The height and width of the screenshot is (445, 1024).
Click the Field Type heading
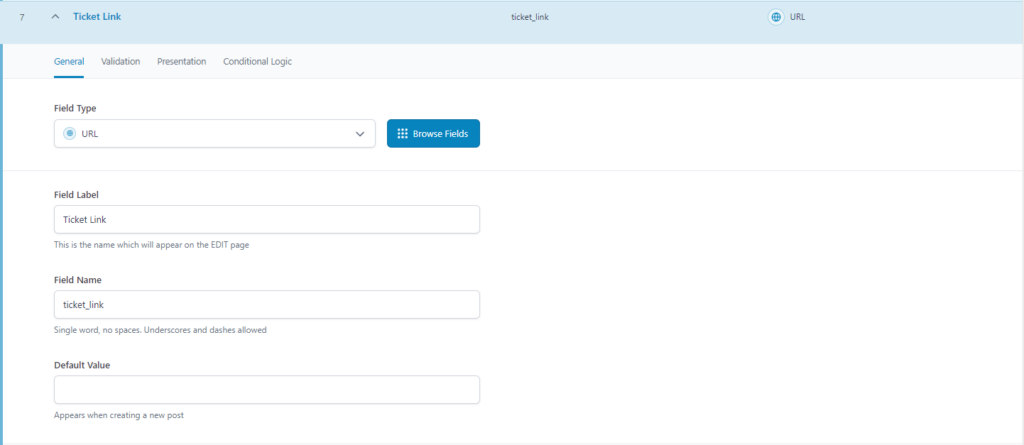[x=75, y=108]
